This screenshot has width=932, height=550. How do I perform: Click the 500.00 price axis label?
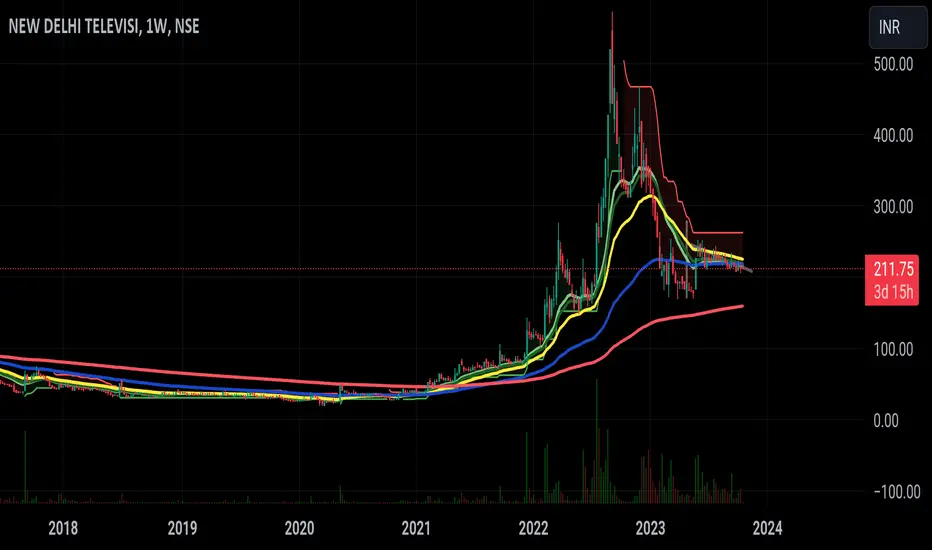click(893, 64)
